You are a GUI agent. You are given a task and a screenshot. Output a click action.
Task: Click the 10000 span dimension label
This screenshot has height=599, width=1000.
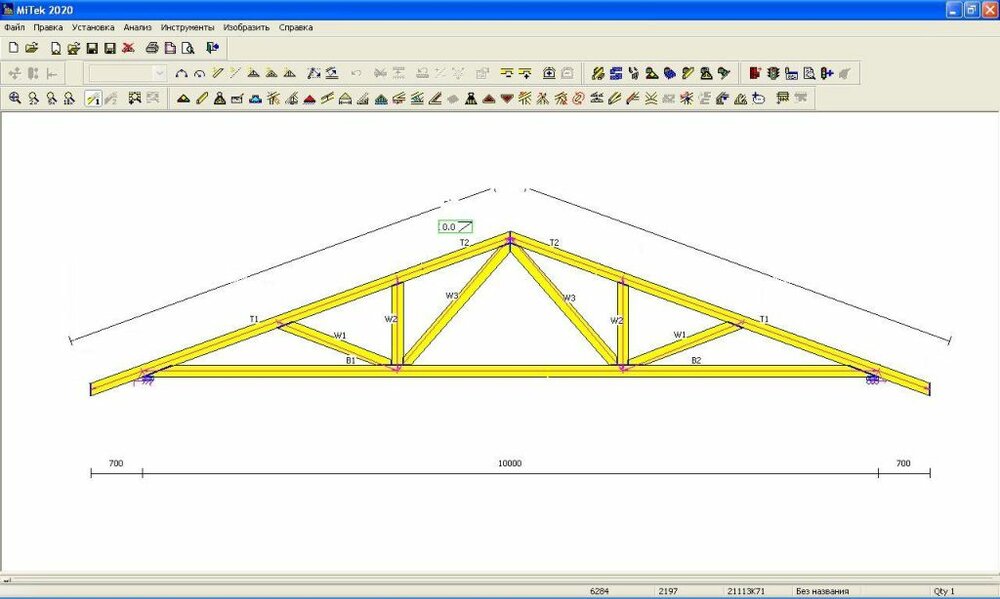coord(510,463)
